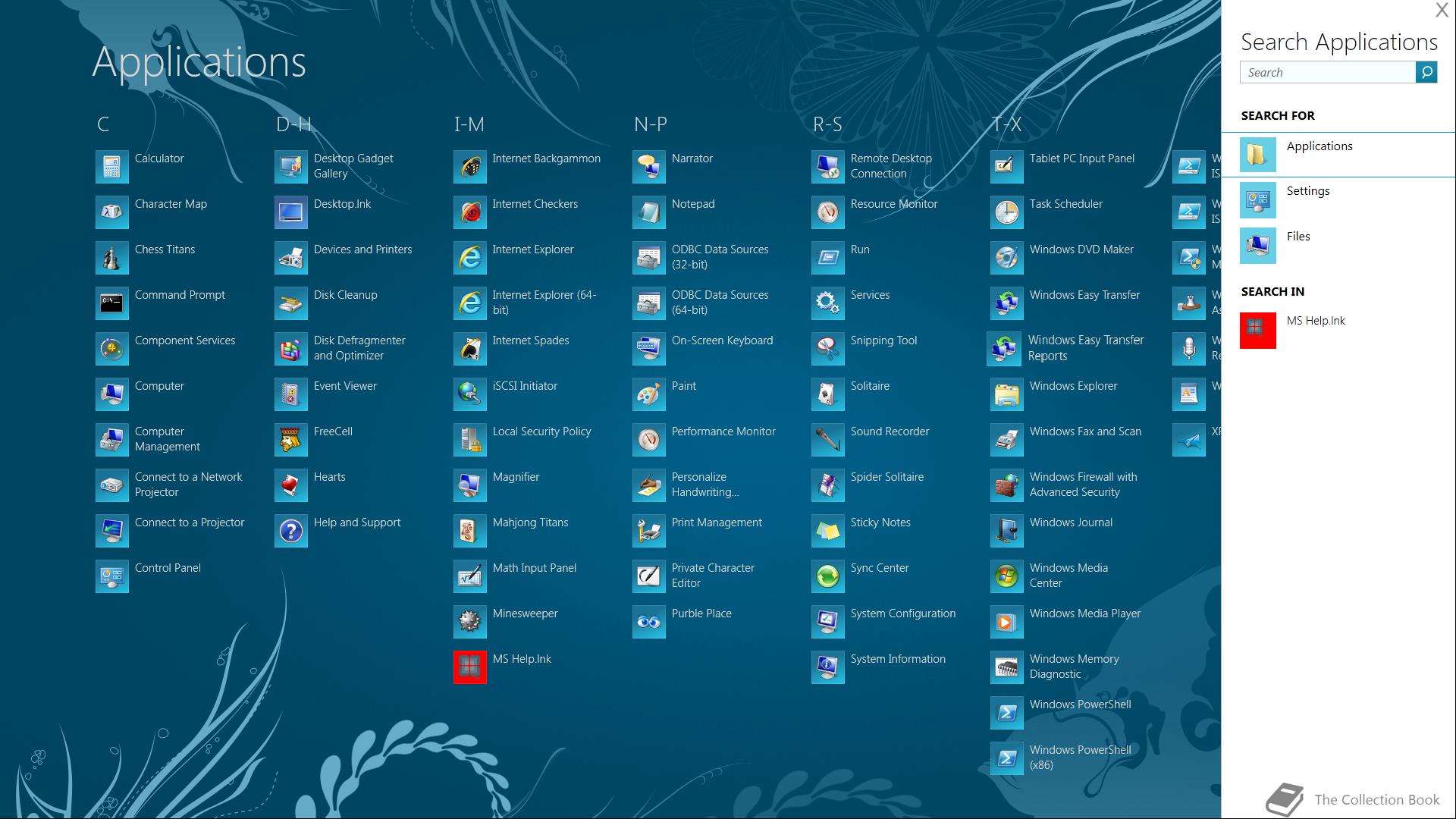Image resolution: width=1456 pixels, height=819 pixels.
Task: Click the Remote Desktop Connection label
Action: tap(891, 166)
